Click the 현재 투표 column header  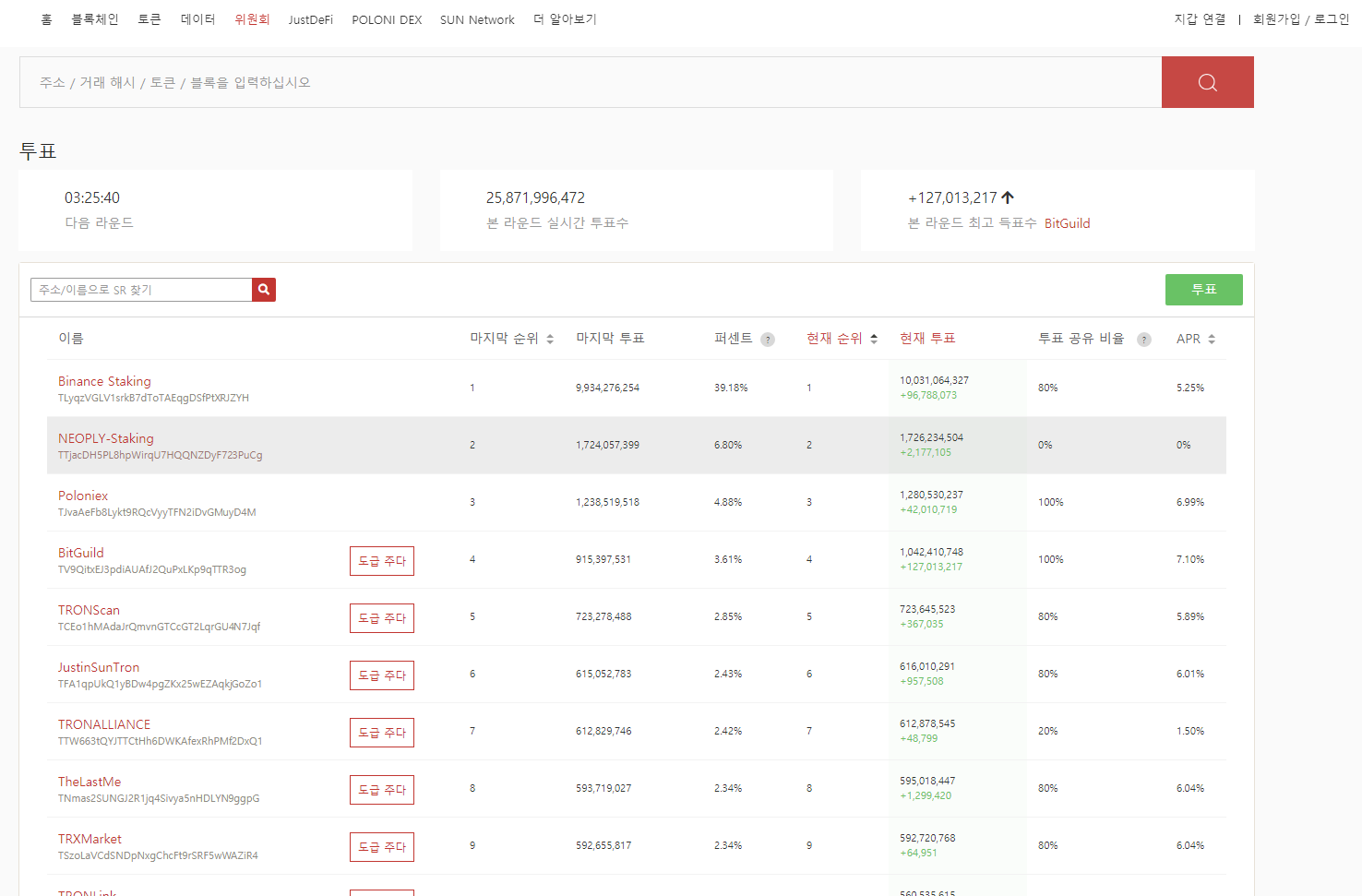[x=927, y=339]
